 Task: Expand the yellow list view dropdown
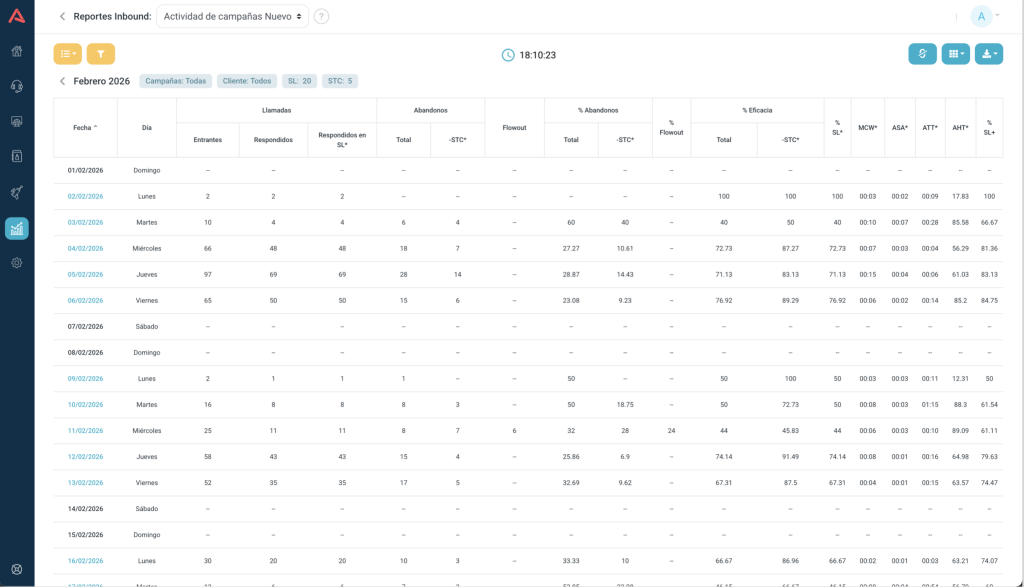[x=68, y=54]
